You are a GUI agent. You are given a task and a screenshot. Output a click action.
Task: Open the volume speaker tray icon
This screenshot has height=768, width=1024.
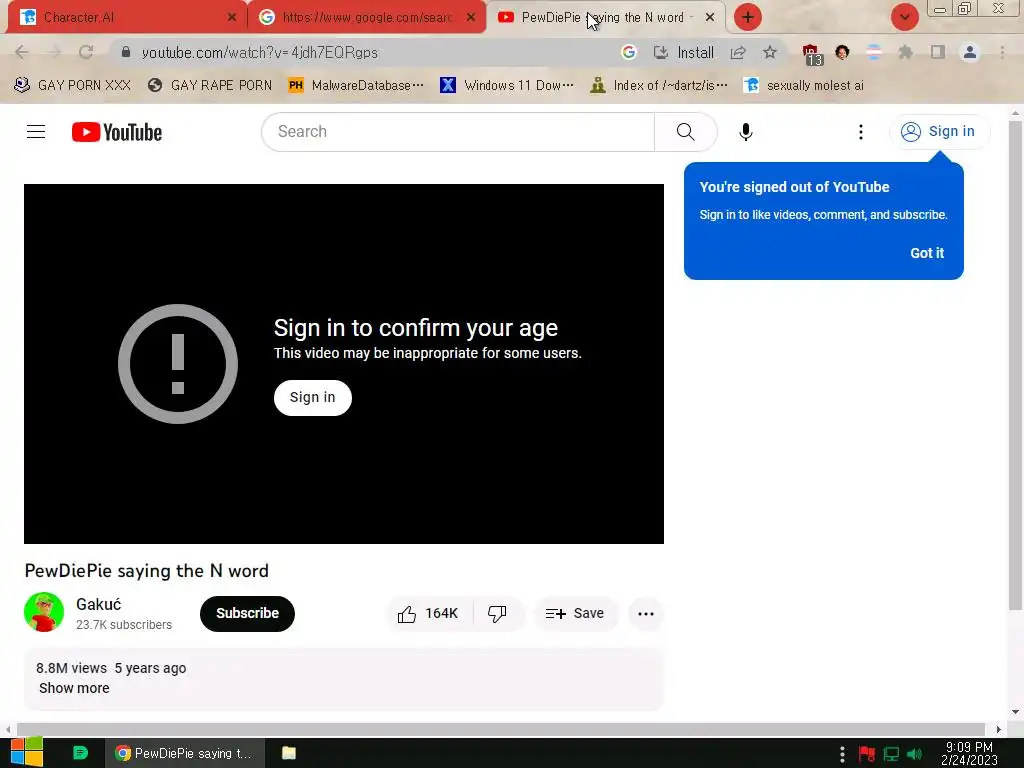click(914, 754)
